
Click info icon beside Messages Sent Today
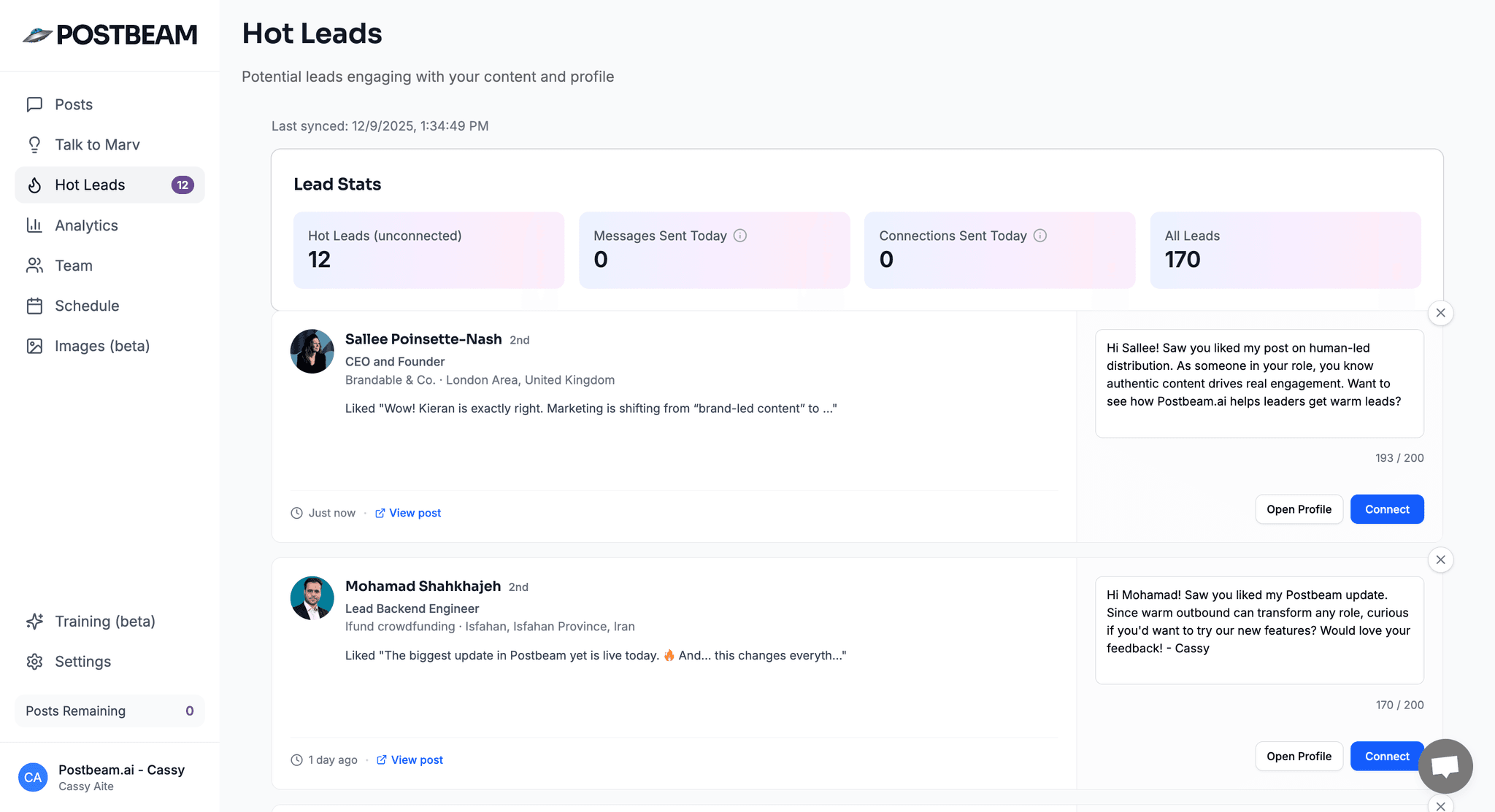coord(739,236)
